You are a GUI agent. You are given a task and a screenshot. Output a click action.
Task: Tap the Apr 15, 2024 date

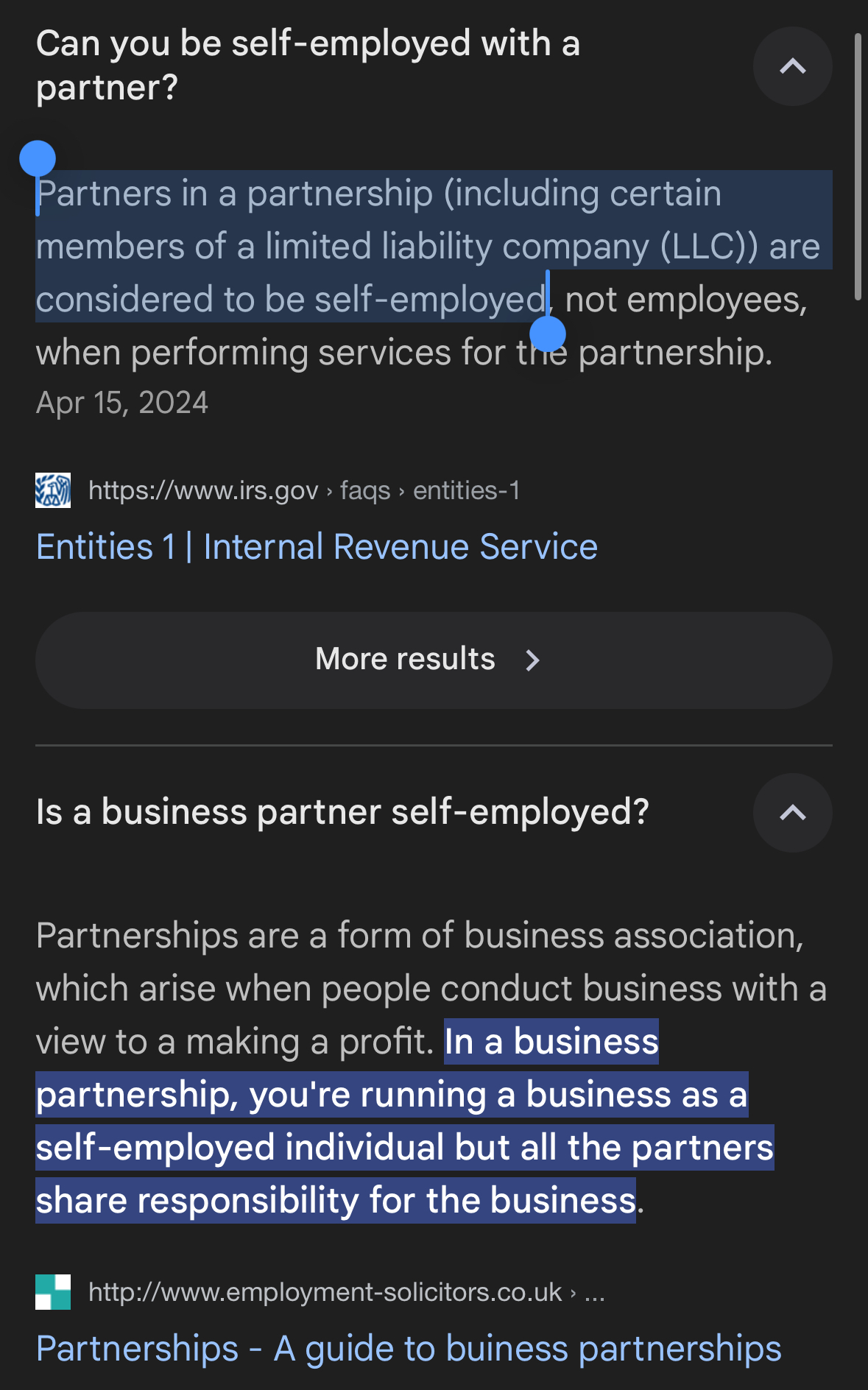tap(122, 403)
